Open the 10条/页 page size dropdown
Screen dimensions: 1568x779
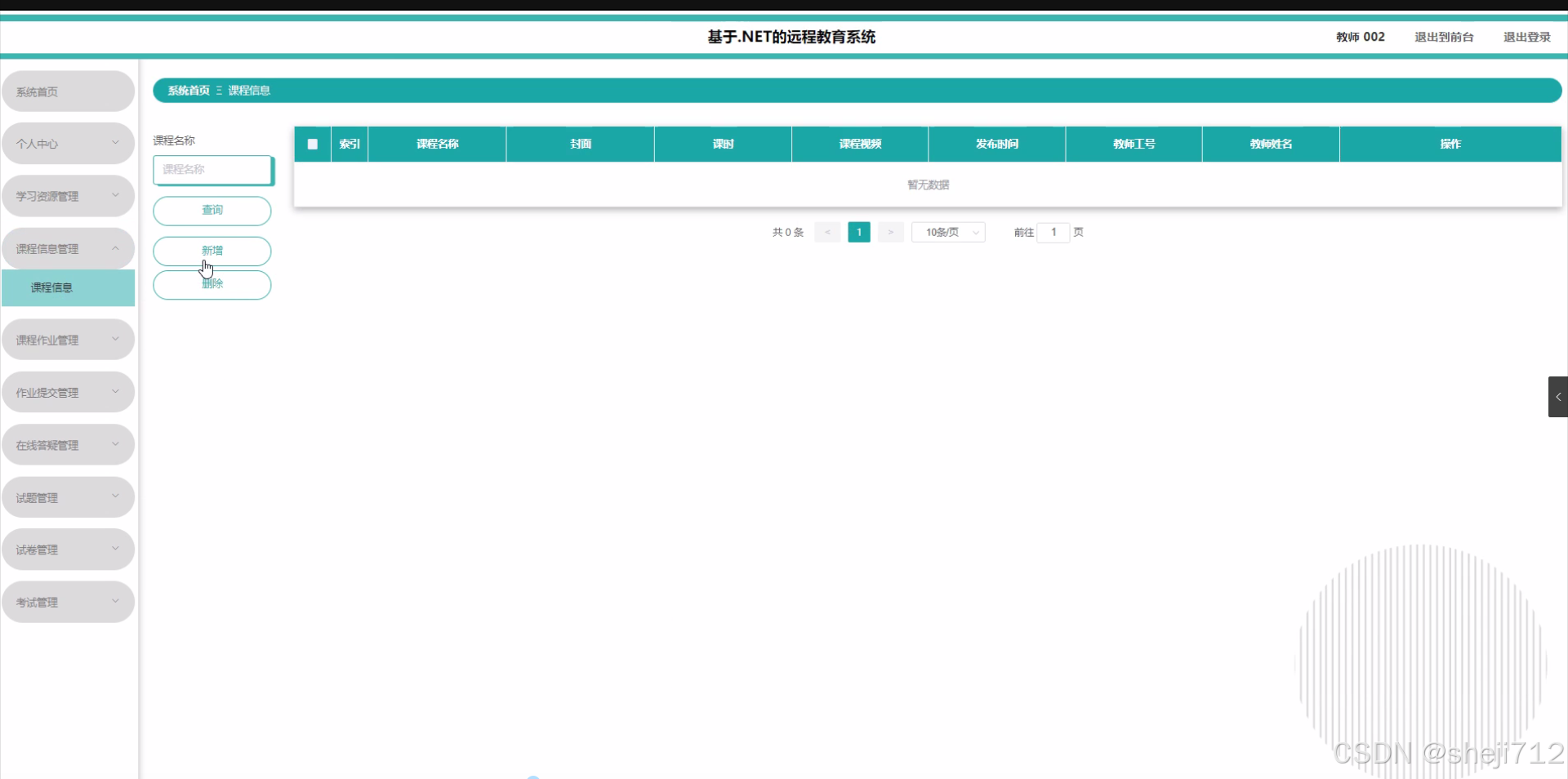[x=947, y=232]
